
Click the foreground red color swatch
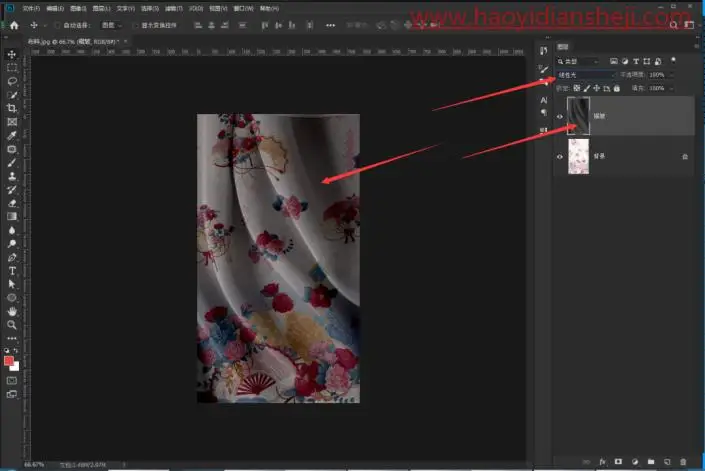(9, 360)
